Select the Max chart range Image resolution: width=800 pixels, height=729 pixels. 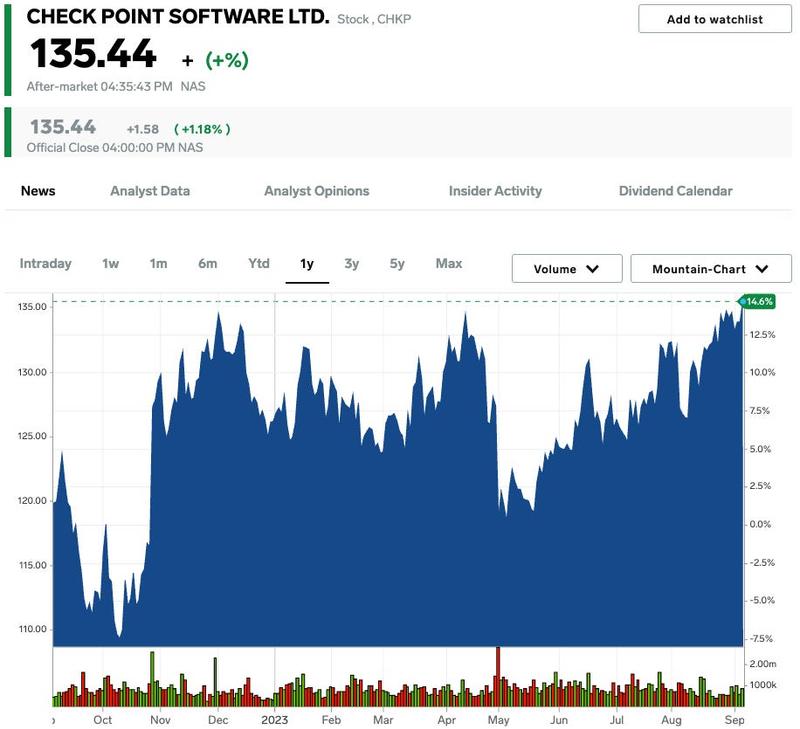point(448,263)
